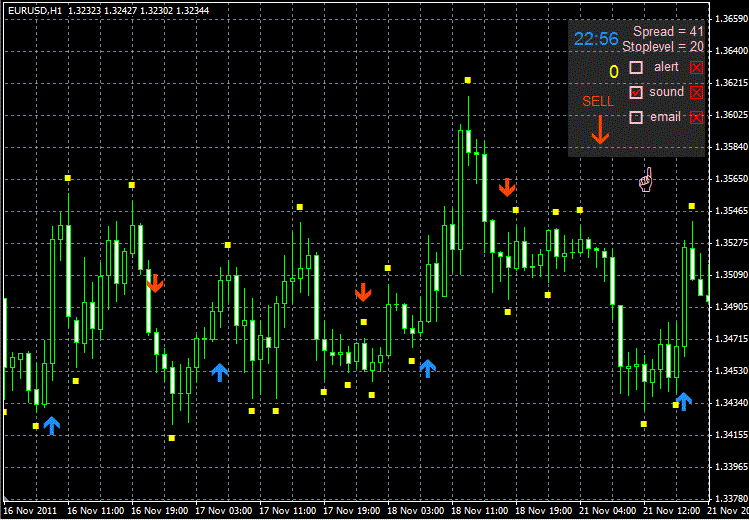The width and height of the screenshot is (749, 520).
Task: Click the 17 Nov 19:00 time label
Action: (353, 510)
